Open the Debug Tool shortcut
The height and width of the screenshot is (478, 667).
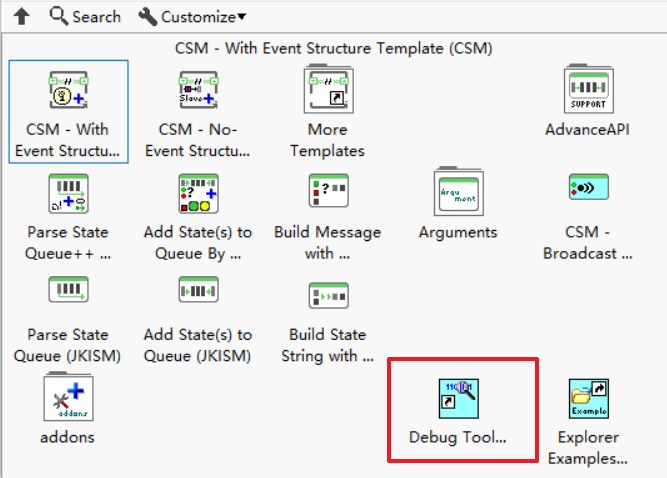click(459, 398)
